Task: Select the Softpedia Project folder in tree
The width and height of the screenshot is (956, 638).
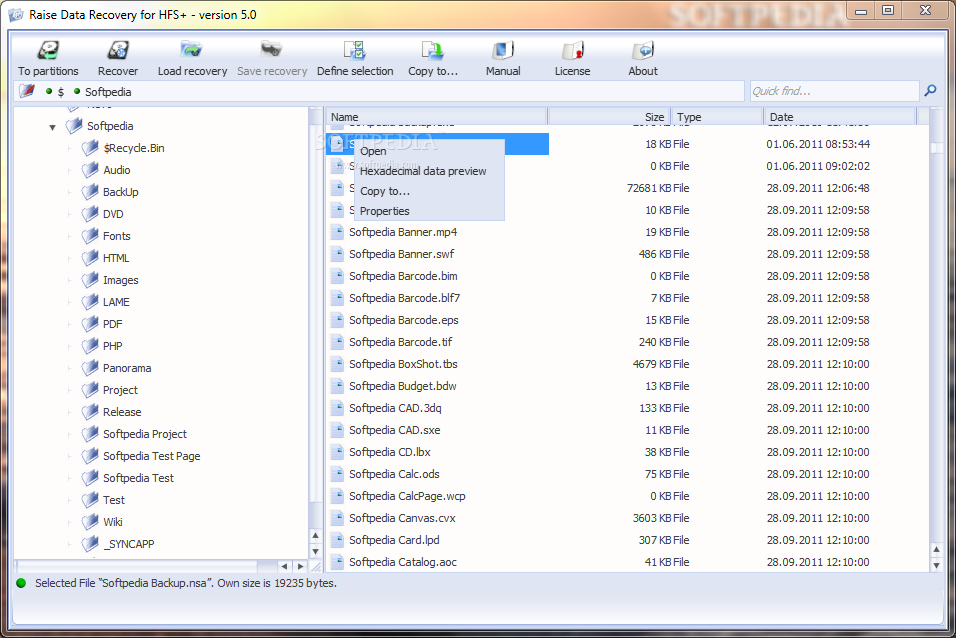Action: click(144, 434)
